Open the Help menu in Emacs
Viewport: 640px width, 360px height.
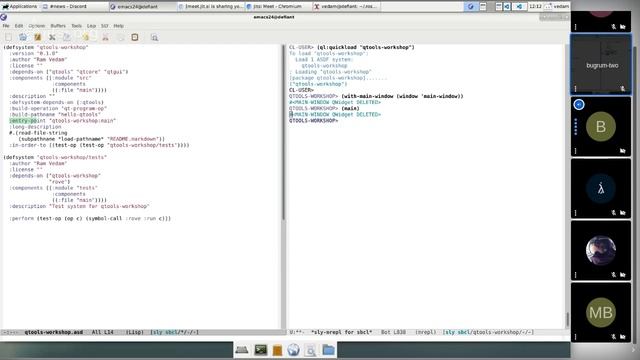(118, 26)
